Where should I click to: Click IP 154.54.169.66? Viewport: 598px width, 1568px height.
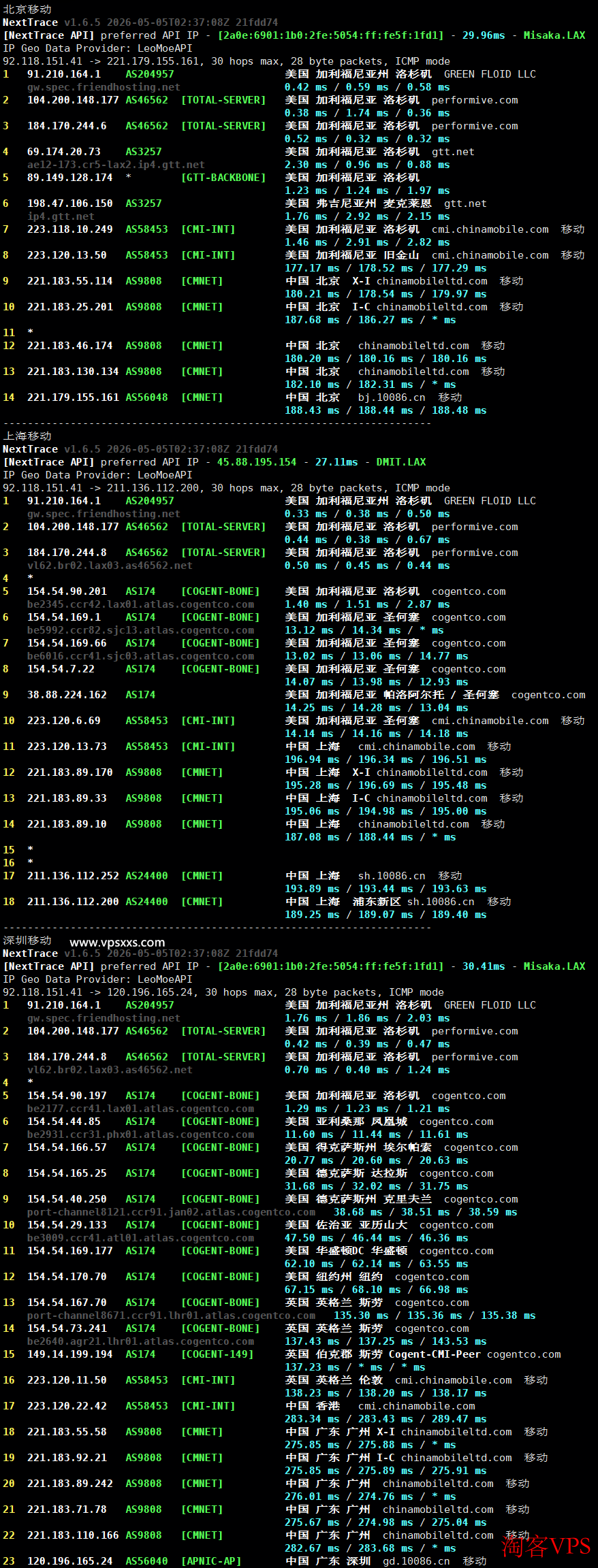pyautogui.click(x=67, y=643)
